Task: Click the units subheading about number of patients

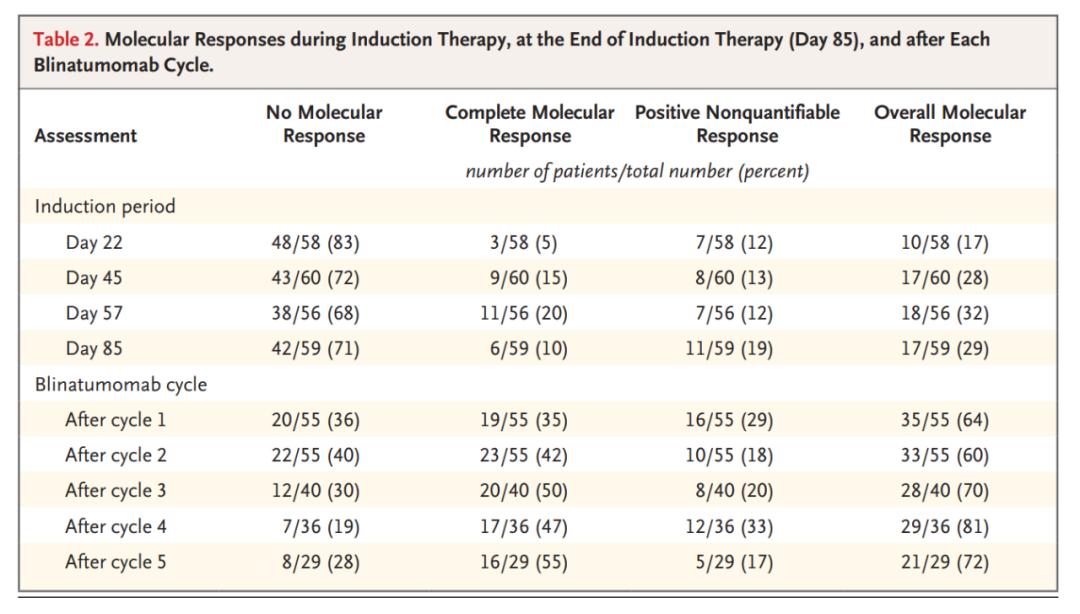Action: (637, 171)
